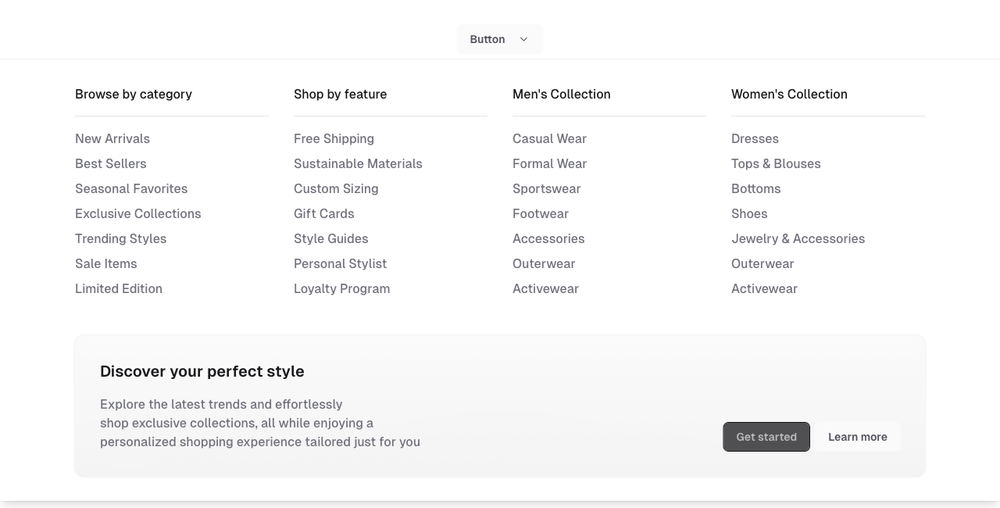Visit the Loyalty Program link
This screenshot has height=508, width=1000.
tap(342, 289)
